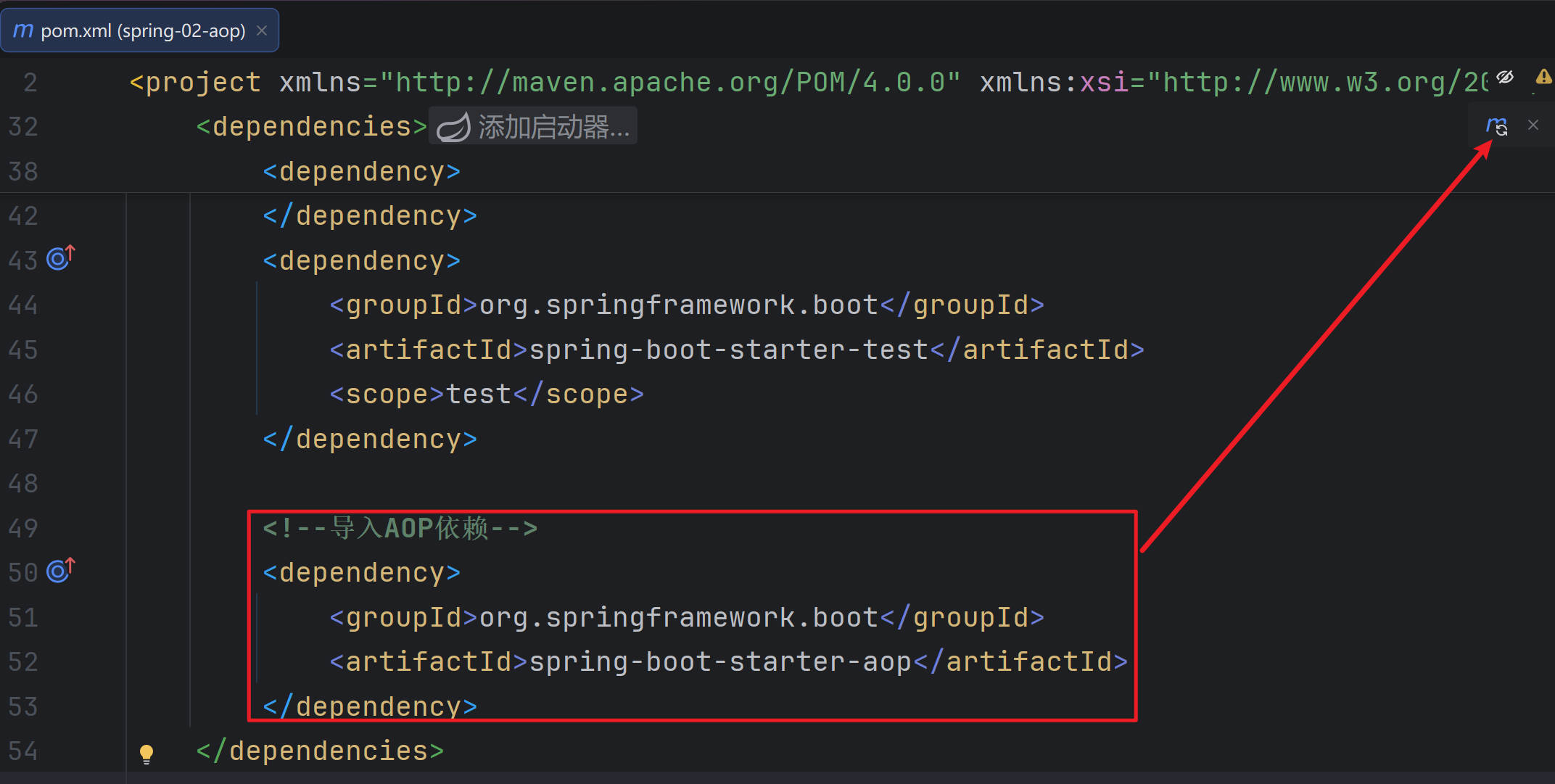Click the closing dependencies tag on line 54
Image resolution: width=1555 pixels, height=784 pixels.
pos(320,751)
